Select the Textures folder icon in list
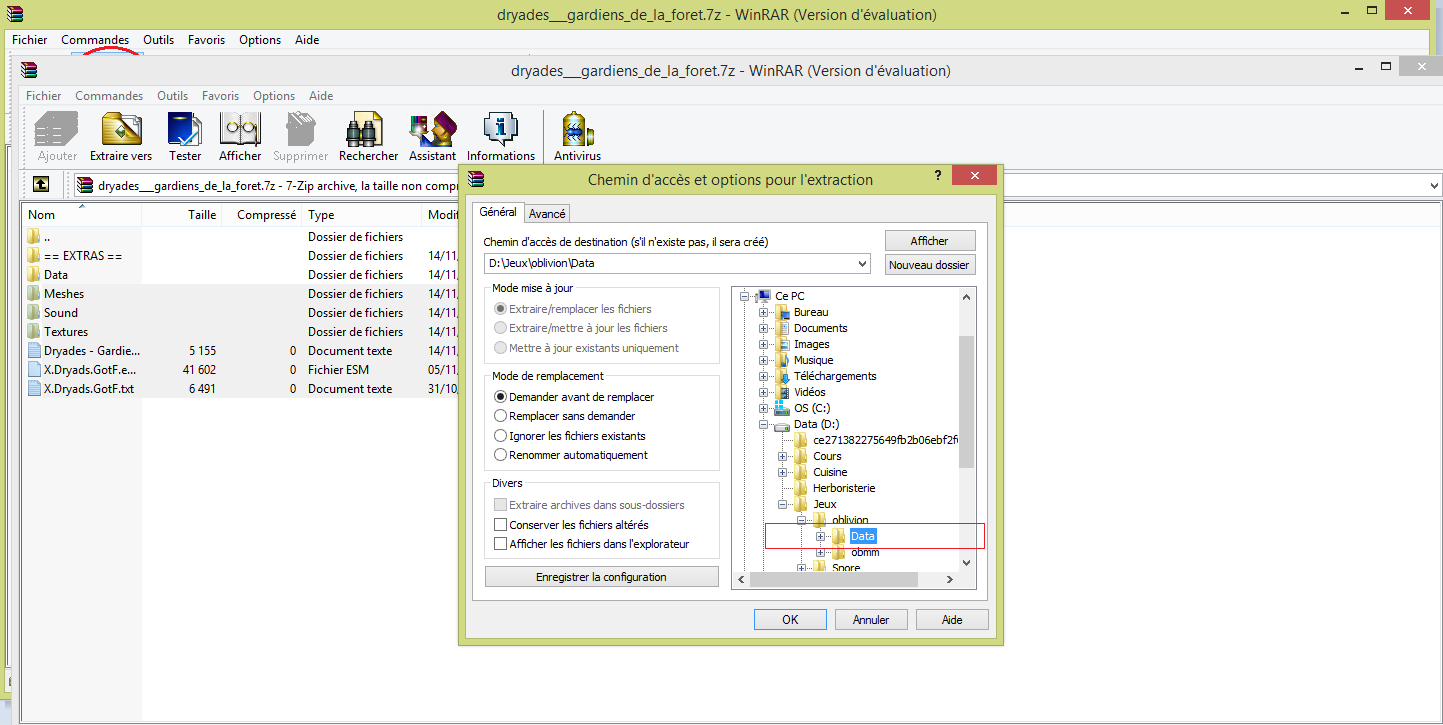 (34, 332)
